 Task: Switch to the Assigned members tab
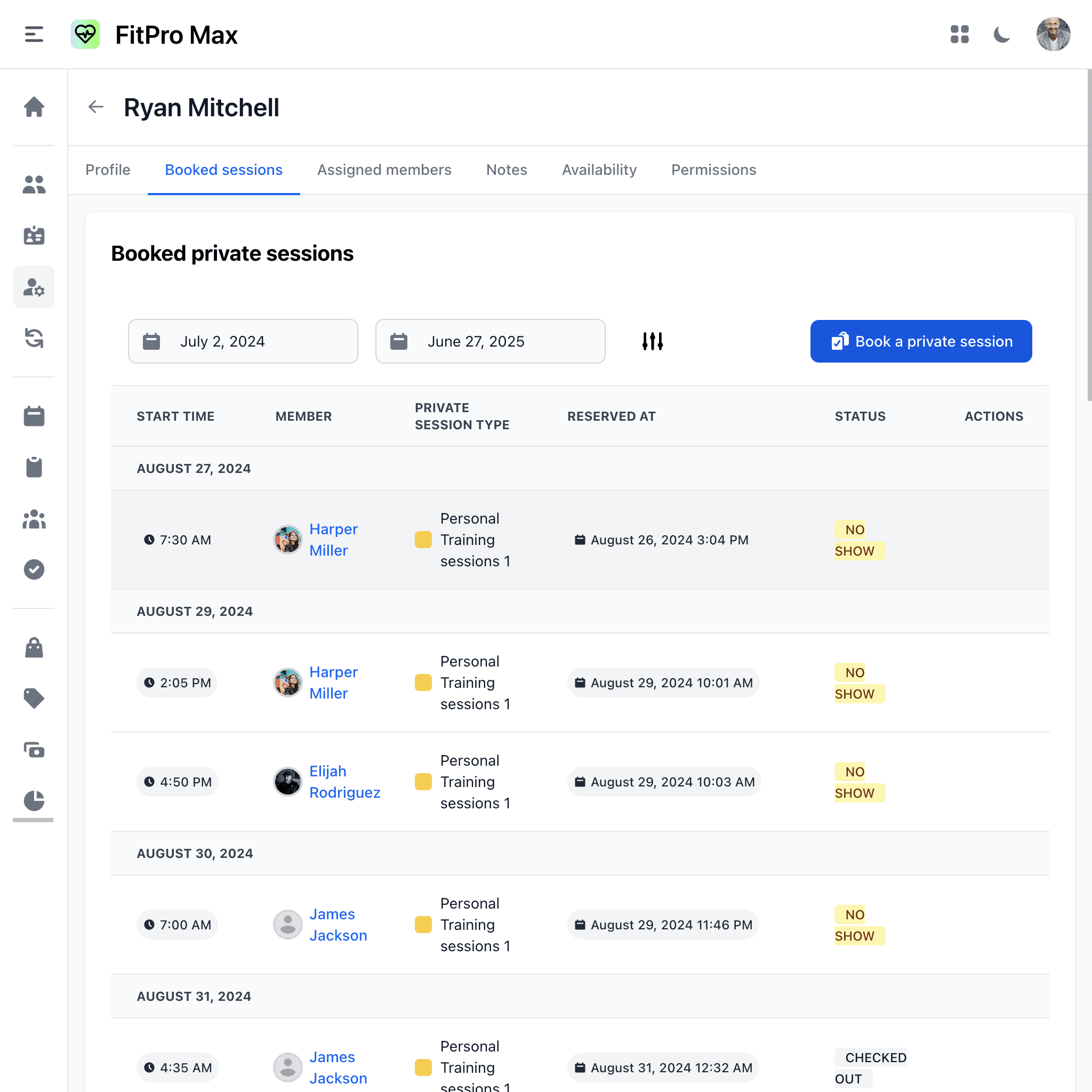pyautogui.click(x=384, y=170)
